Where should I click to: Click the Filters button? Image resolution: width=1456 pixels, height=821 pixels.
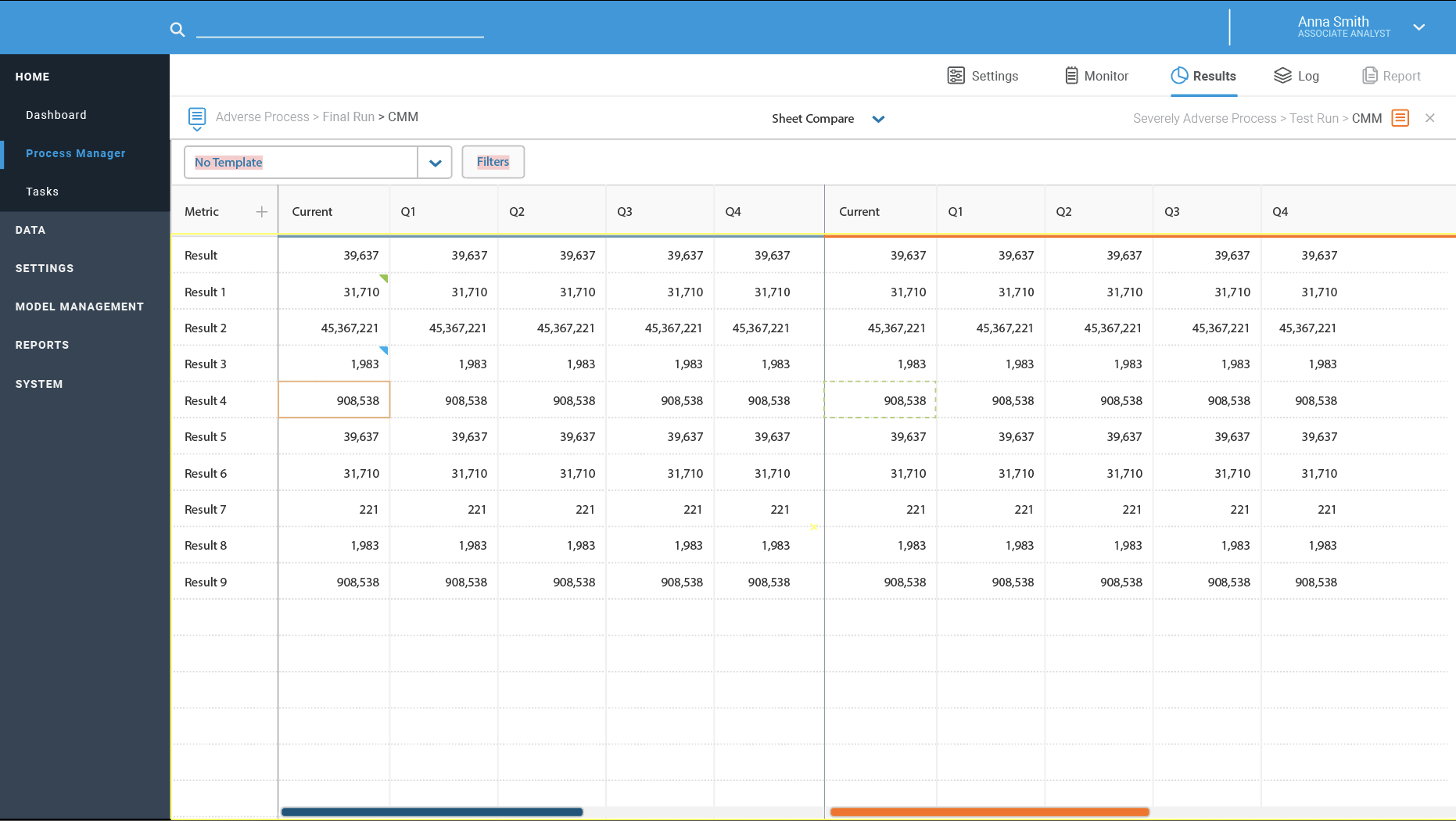(x=493, y=162)
